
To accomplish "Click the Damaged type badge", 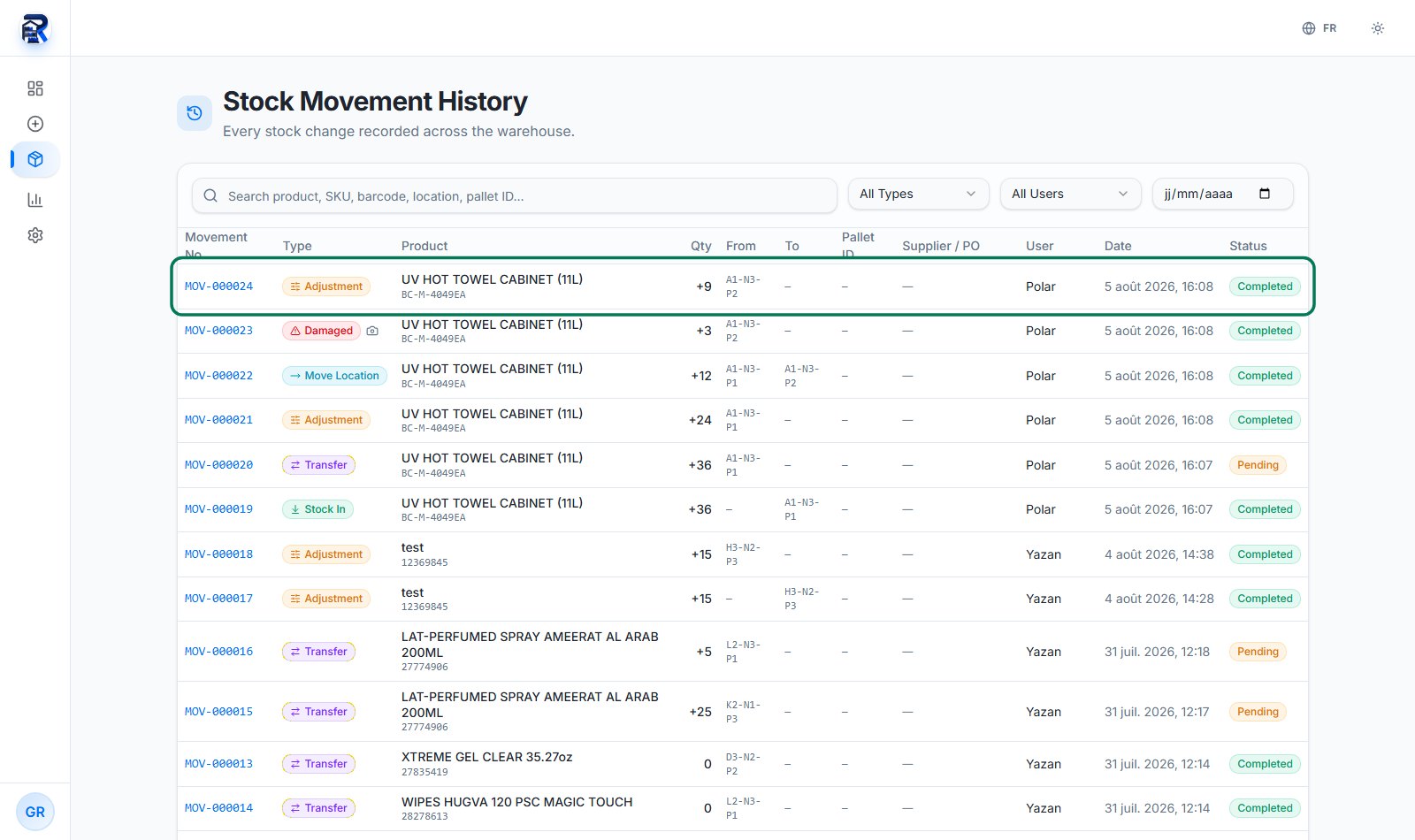I will [321, 331].
